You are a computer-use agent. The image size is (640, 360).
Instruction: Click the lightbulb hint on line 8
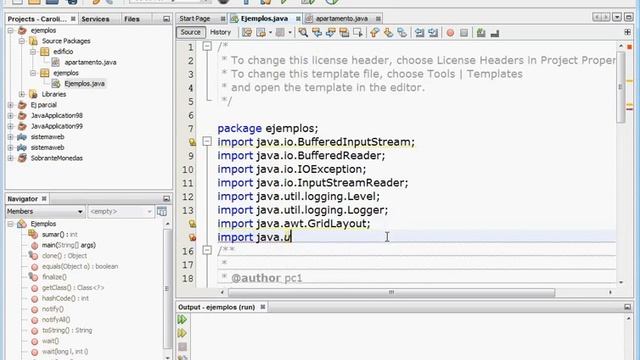192,142
